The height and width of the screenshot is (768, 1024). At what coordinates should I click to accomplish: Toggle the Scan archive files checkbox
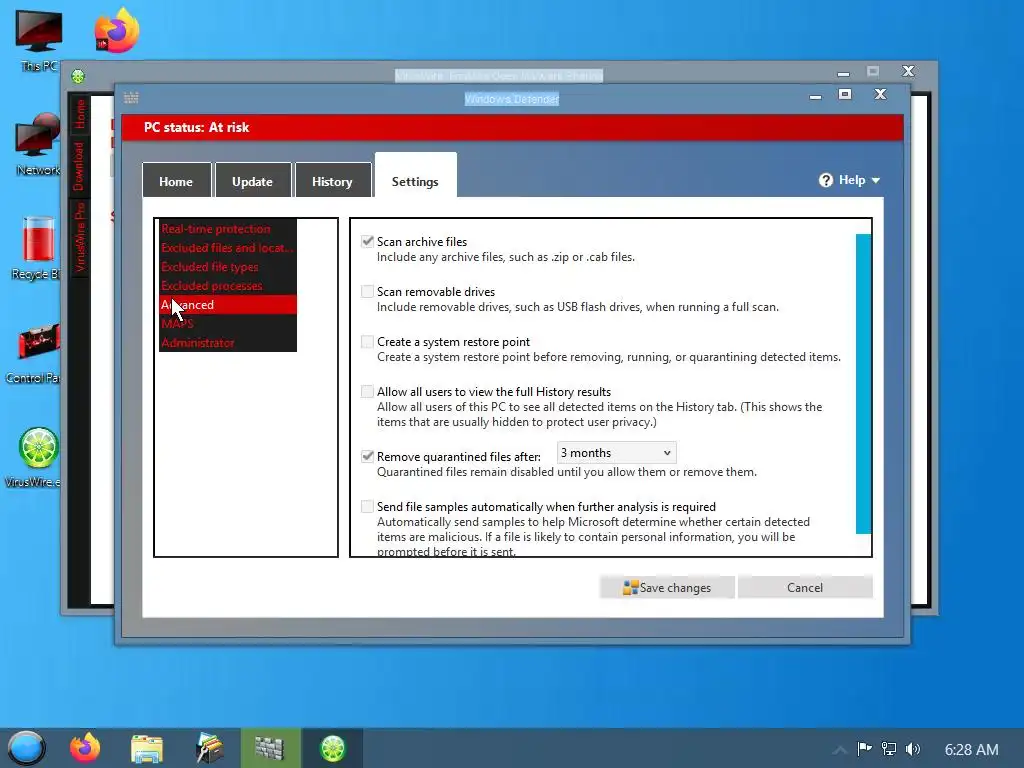368,242
